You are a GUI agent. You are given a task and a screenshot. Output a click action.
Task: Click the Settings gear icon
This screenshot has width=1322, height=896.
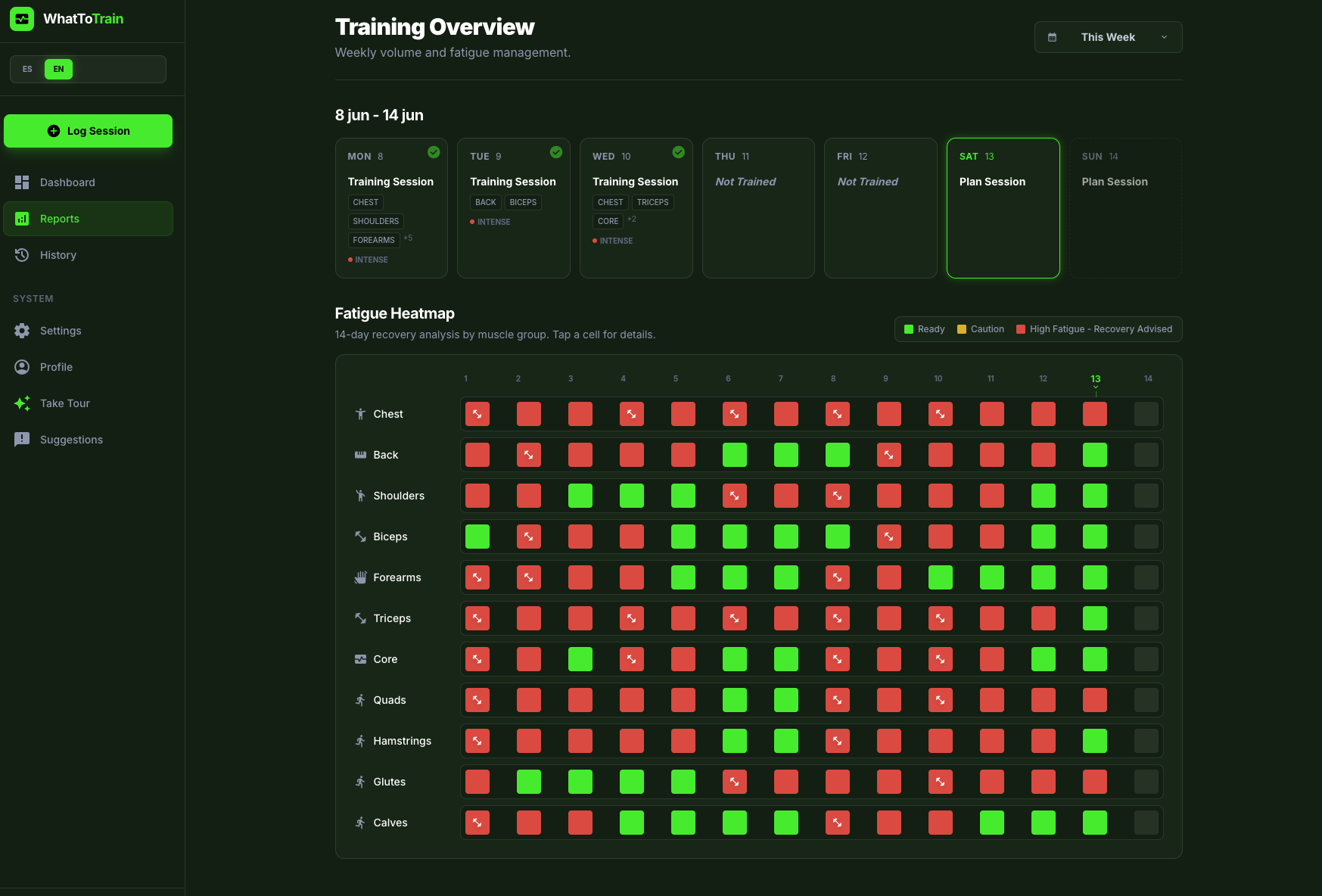click(22, 331)
